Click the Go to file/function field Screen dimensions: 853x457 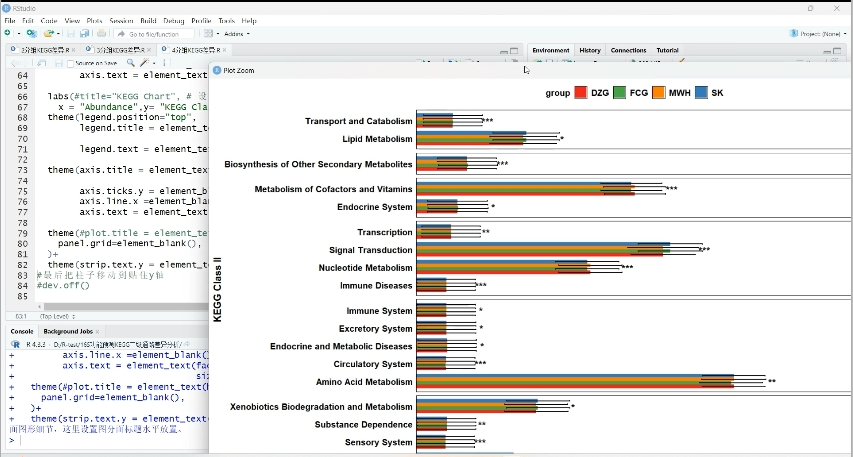tap(154, 34)
